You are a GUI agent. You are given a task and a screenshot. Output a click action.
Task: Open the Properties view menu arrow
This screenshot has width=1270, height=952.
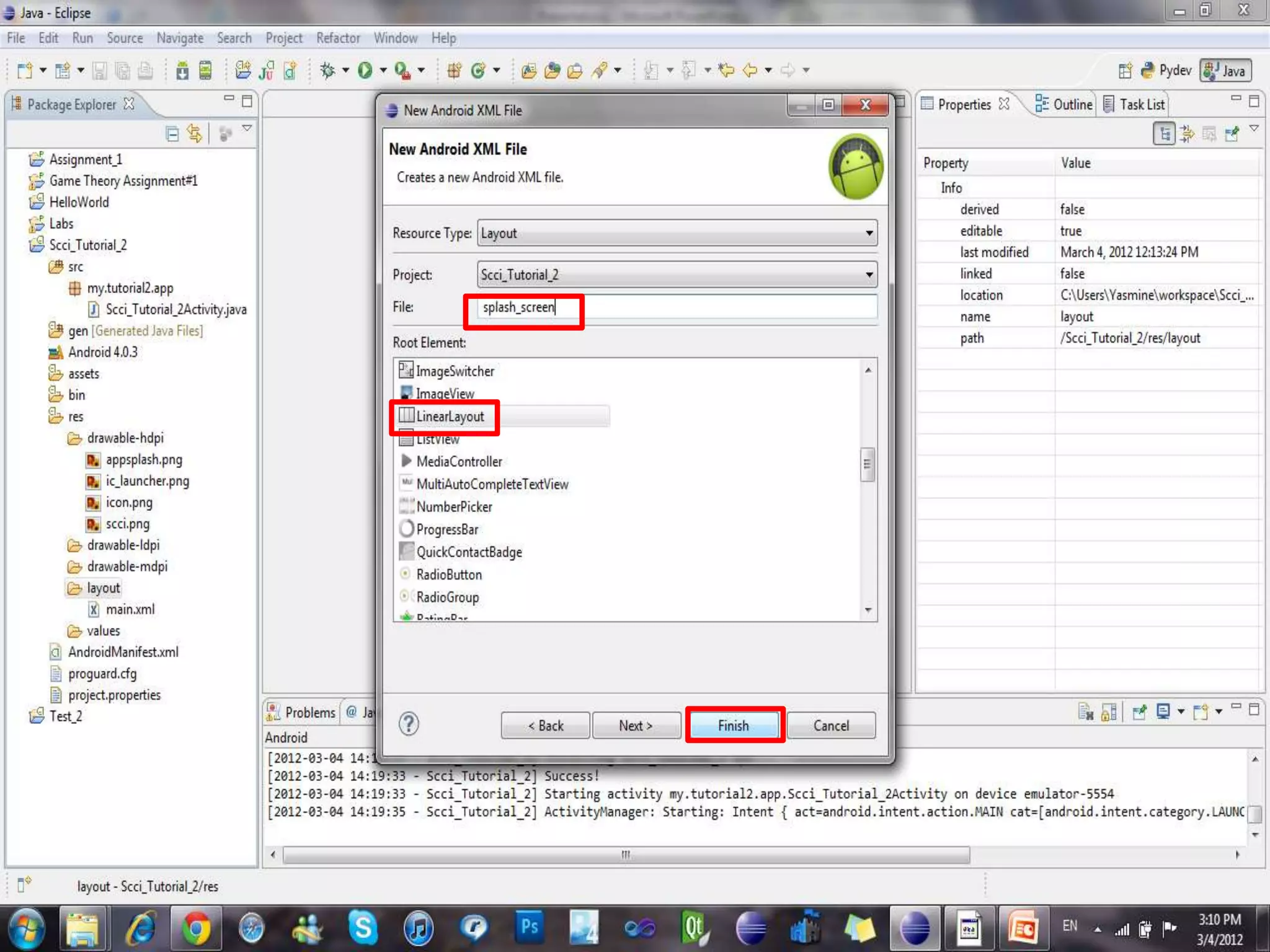coord(1254,128)
